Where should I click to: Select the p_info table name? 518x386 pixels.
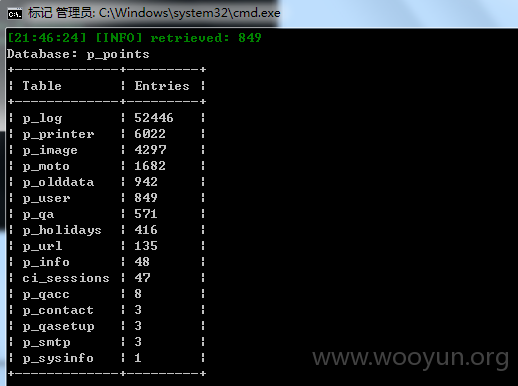[46, 262]
